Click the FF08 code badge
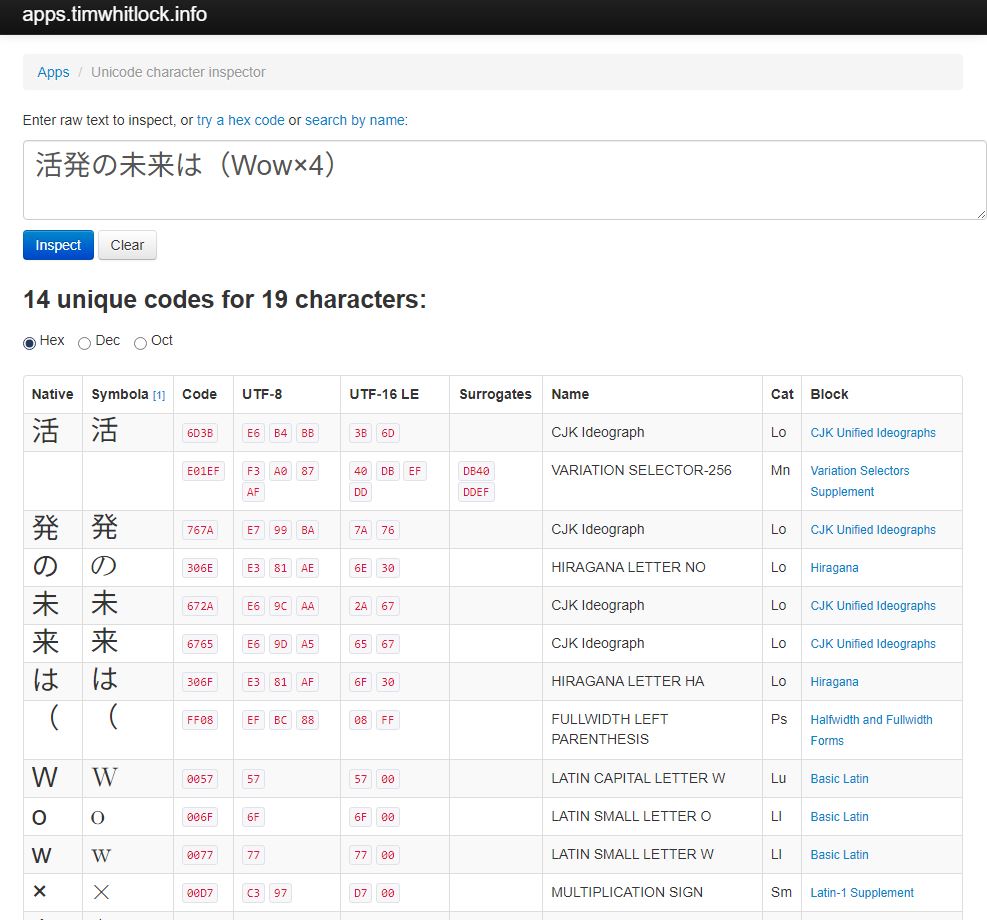 click(x=200, y=720)
